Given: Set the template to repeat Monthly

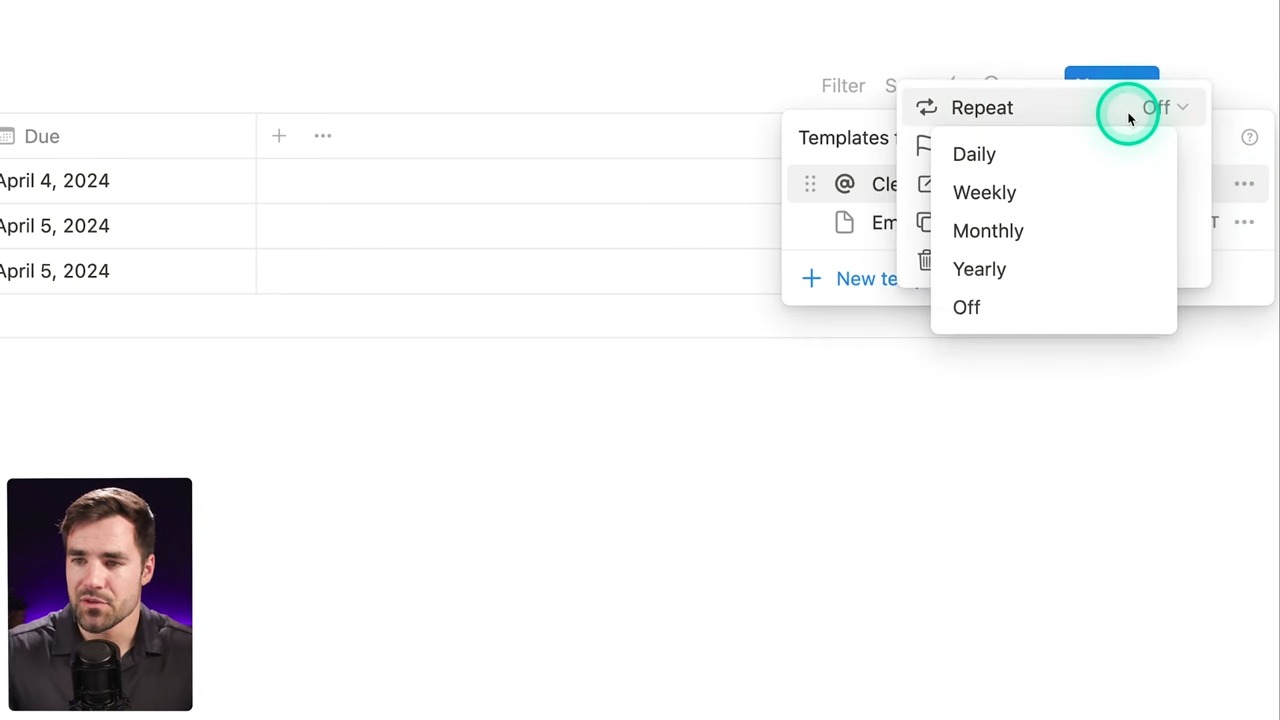Looking at the screenshot, I should coord(988,231).
